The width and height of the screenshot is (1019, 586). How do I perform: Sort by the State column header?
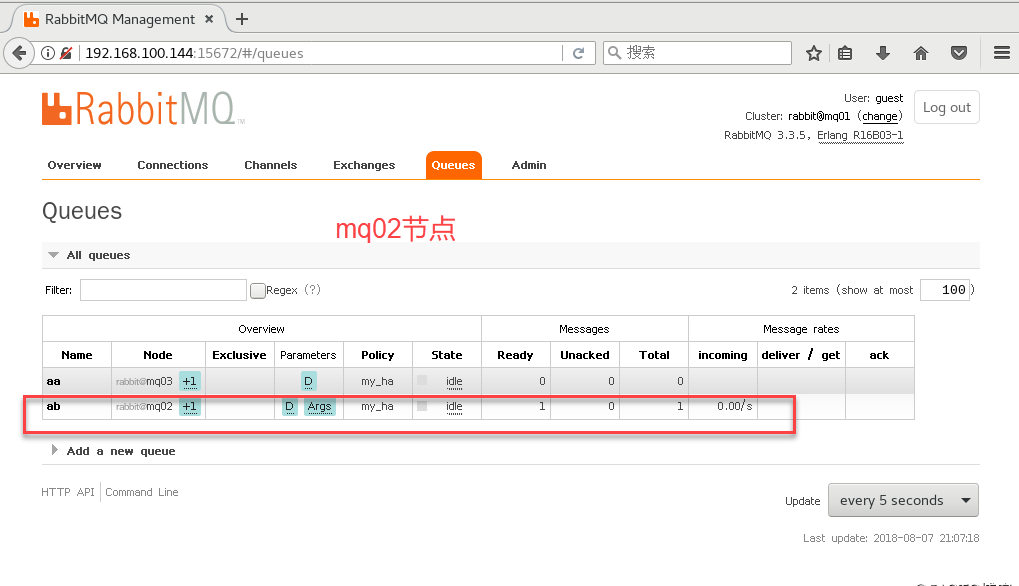pyautogui.click(x=446, y=355)
